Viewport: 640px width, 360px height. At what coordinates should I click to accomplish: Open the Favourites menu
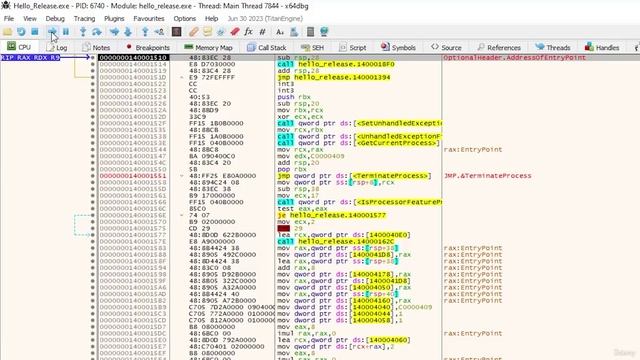click(149, 19)
